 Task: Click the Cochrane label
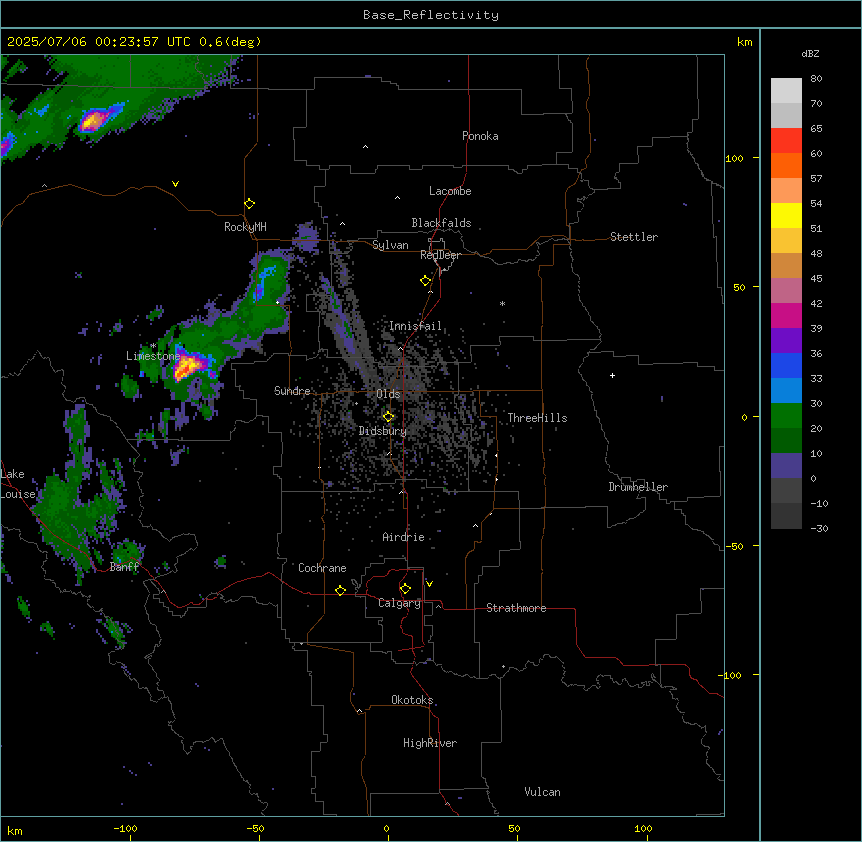pos(322,568)
